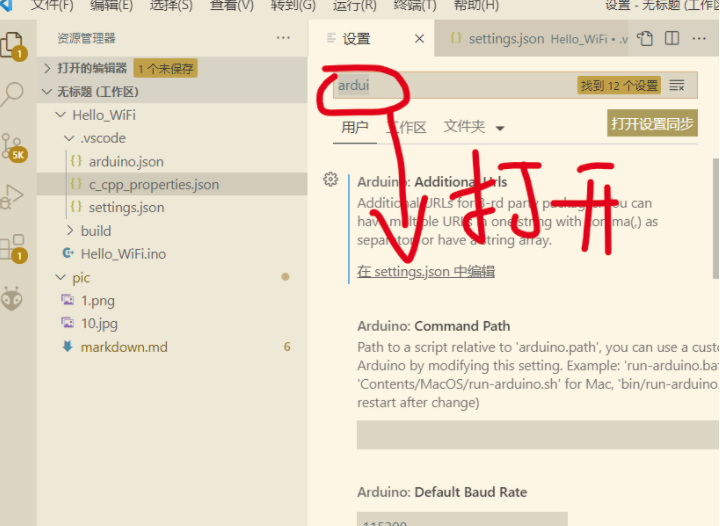Open the 帮助(H) menu
The width and height of the screenshot is (723, 526).
tap(476, 6)
